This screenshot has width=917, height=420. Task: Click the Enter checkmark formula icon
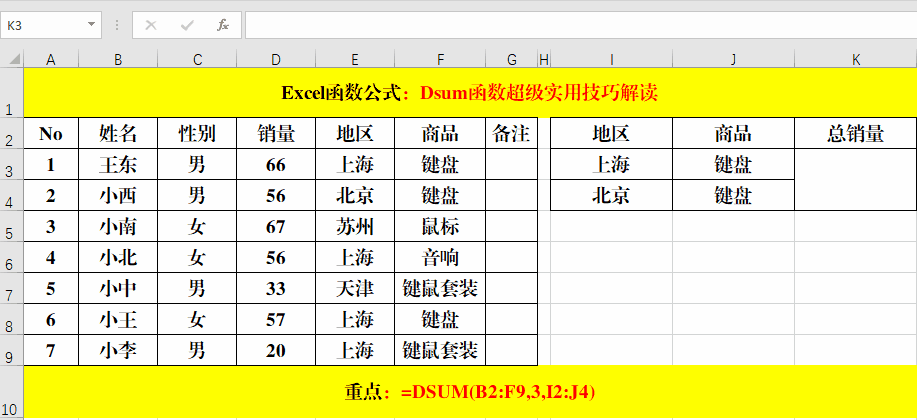187,25
